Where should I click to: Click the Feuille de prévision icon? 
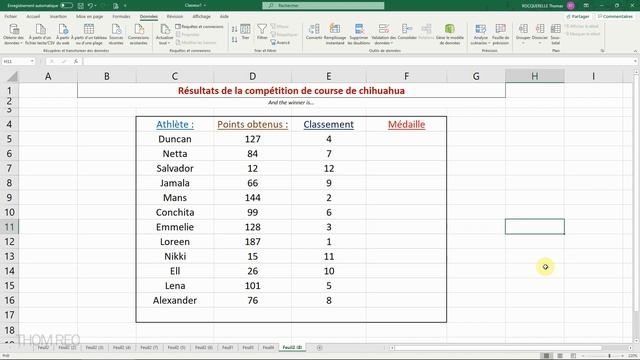click(x=500, y=34)
